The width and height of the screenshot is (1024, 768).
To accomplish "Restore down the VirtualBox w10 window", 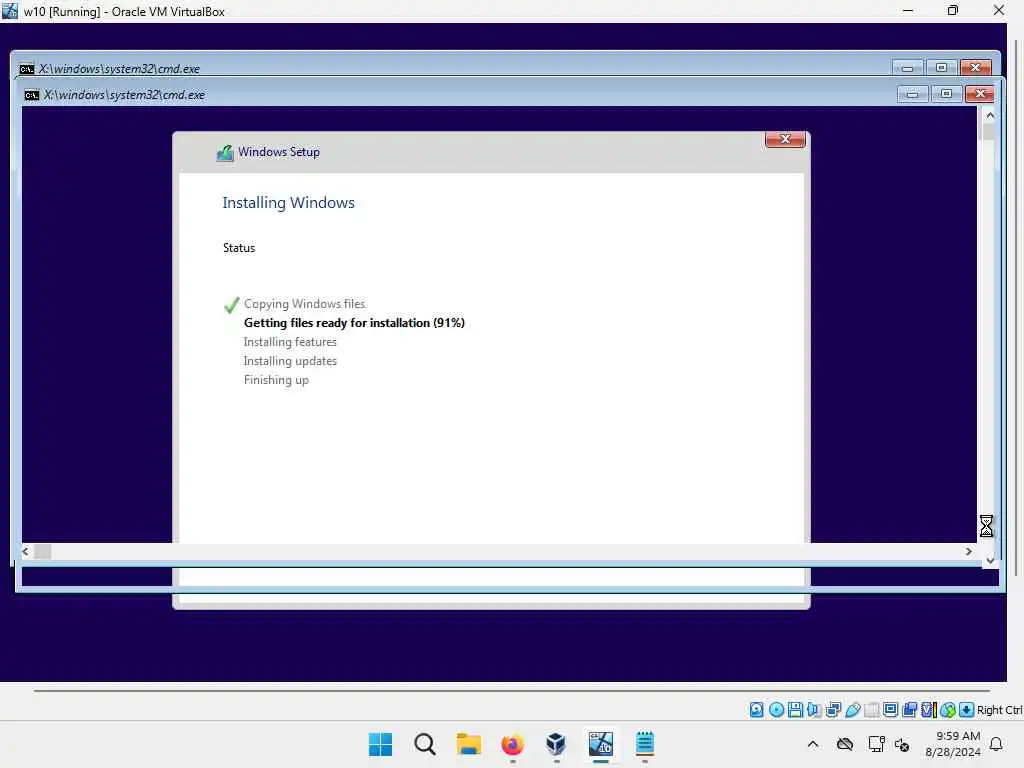I will pyautogui.click(x=953, y=11).
